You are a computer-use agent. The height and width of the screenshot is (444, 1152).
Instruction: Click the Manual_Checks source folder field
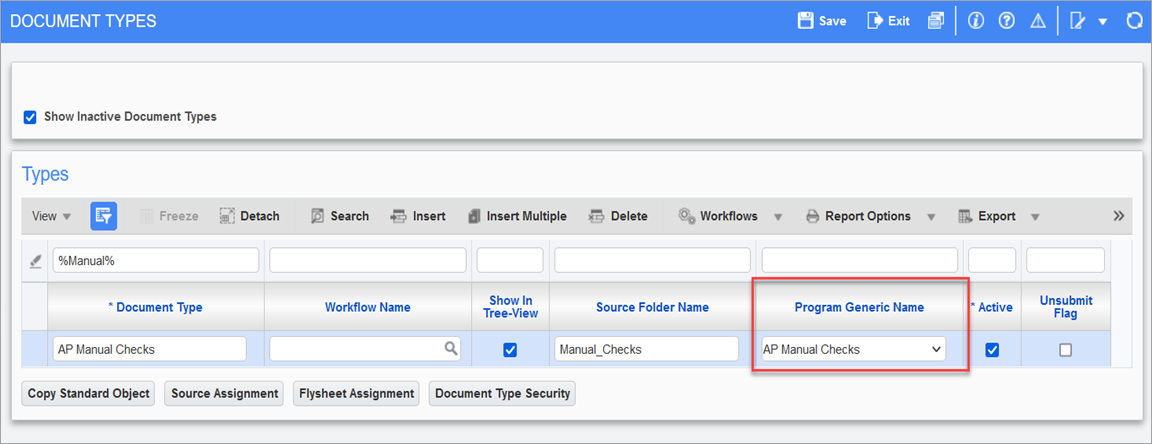click(x=647, y=350)
